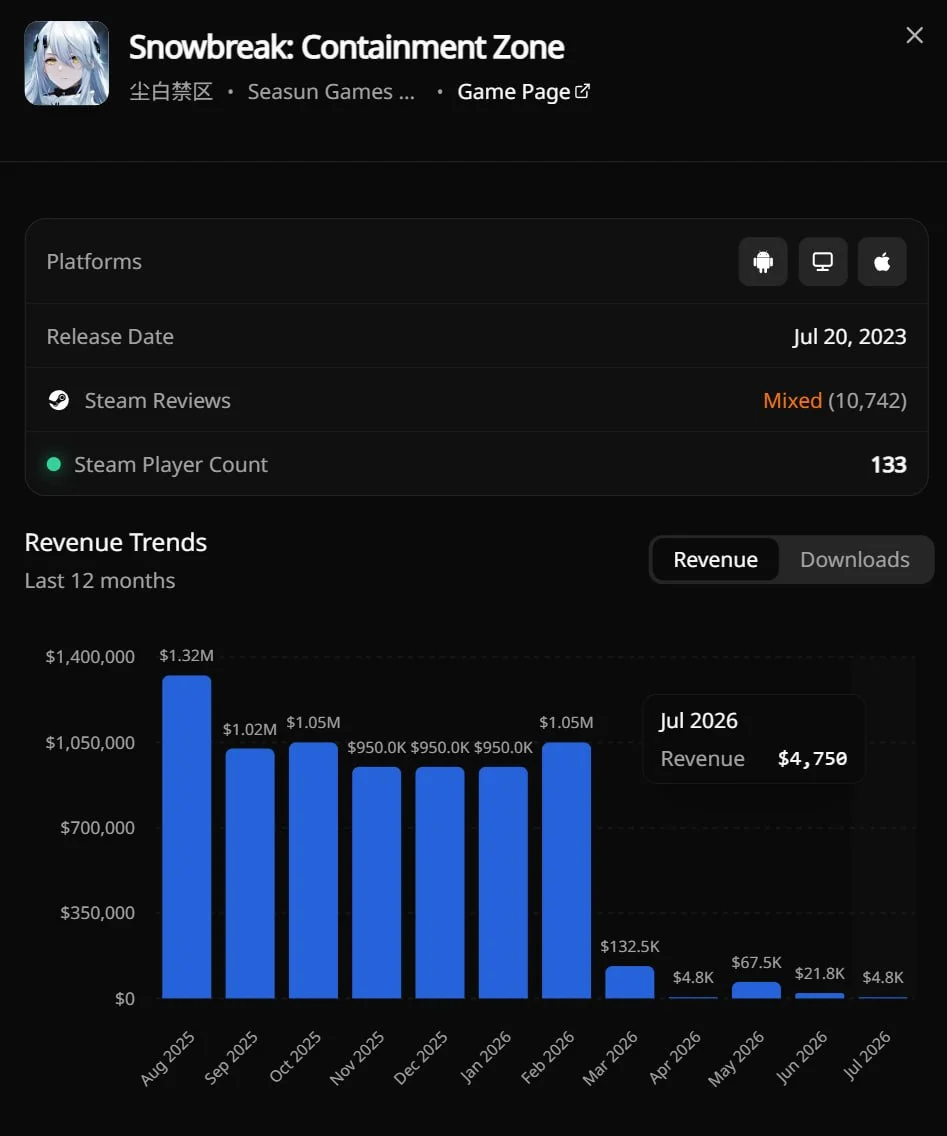Click the desktop PC platform icon
This screenshot has width=947, height=1136.
click(x=822, y=262)
